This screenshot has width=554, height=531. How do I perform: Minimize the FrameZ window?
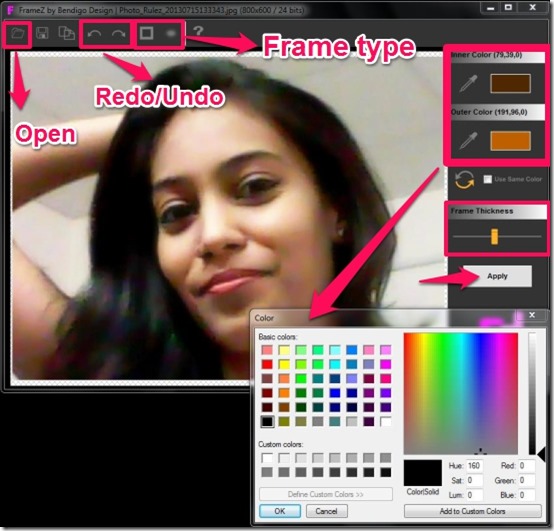click(490, 8)
